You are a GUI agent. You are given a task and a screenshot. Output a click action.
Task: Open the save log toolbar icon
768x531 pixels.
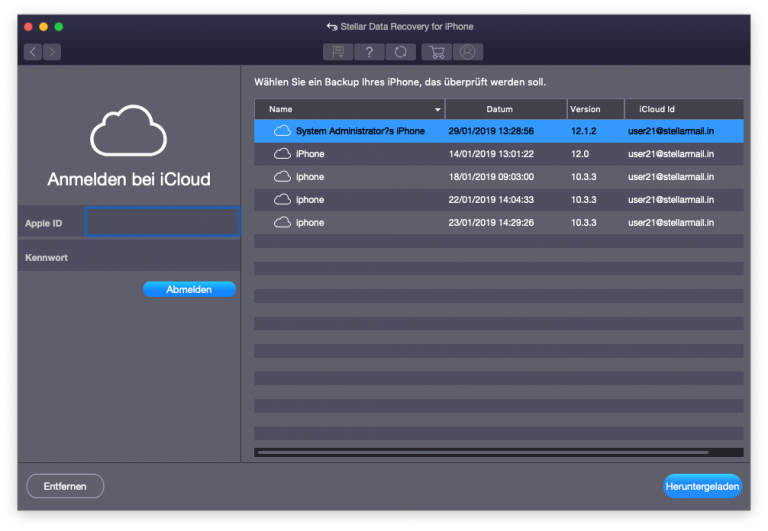point(338,52)
